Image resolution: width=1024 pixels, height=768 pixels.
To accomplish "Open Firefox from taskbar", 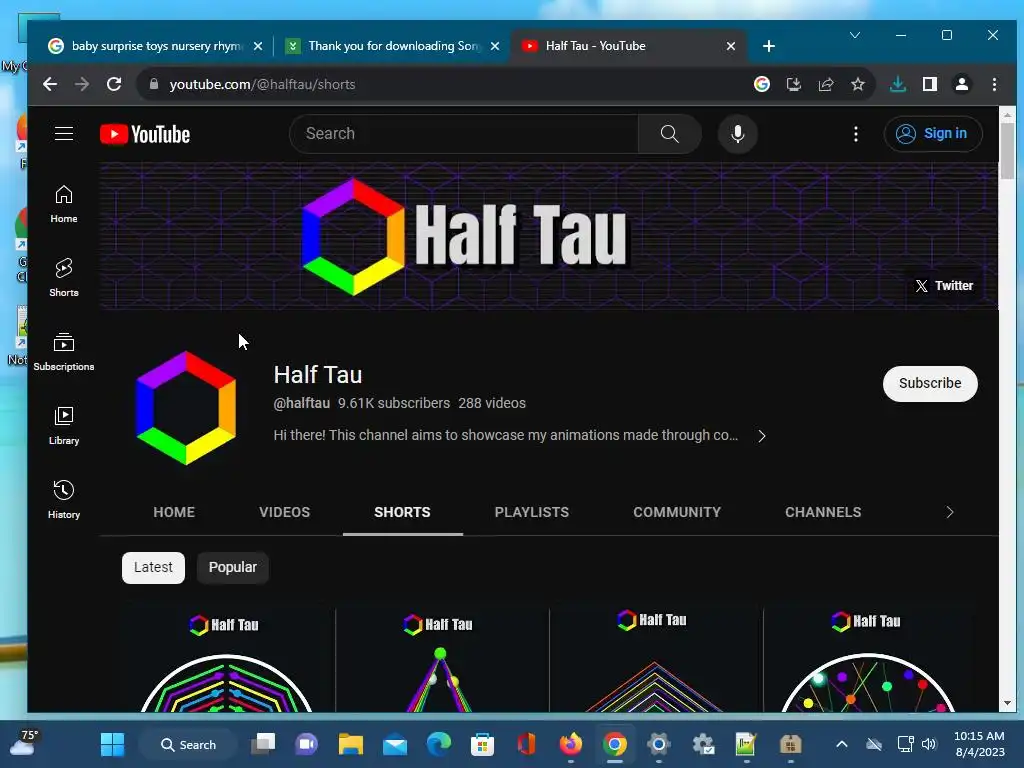I will (x=571, y=744).
